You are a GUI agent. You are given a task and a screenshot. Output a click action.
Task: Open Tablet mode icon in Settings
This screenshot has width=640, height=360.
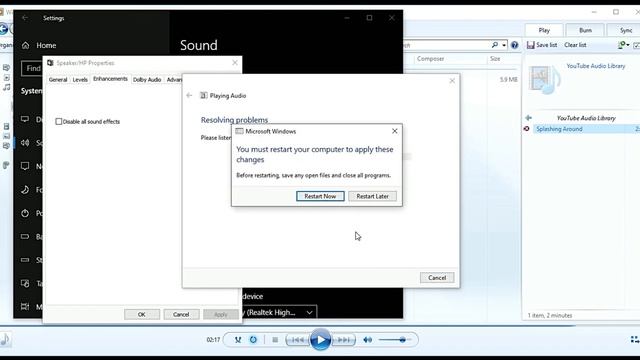pyautogui.click(x=25, y=283)
